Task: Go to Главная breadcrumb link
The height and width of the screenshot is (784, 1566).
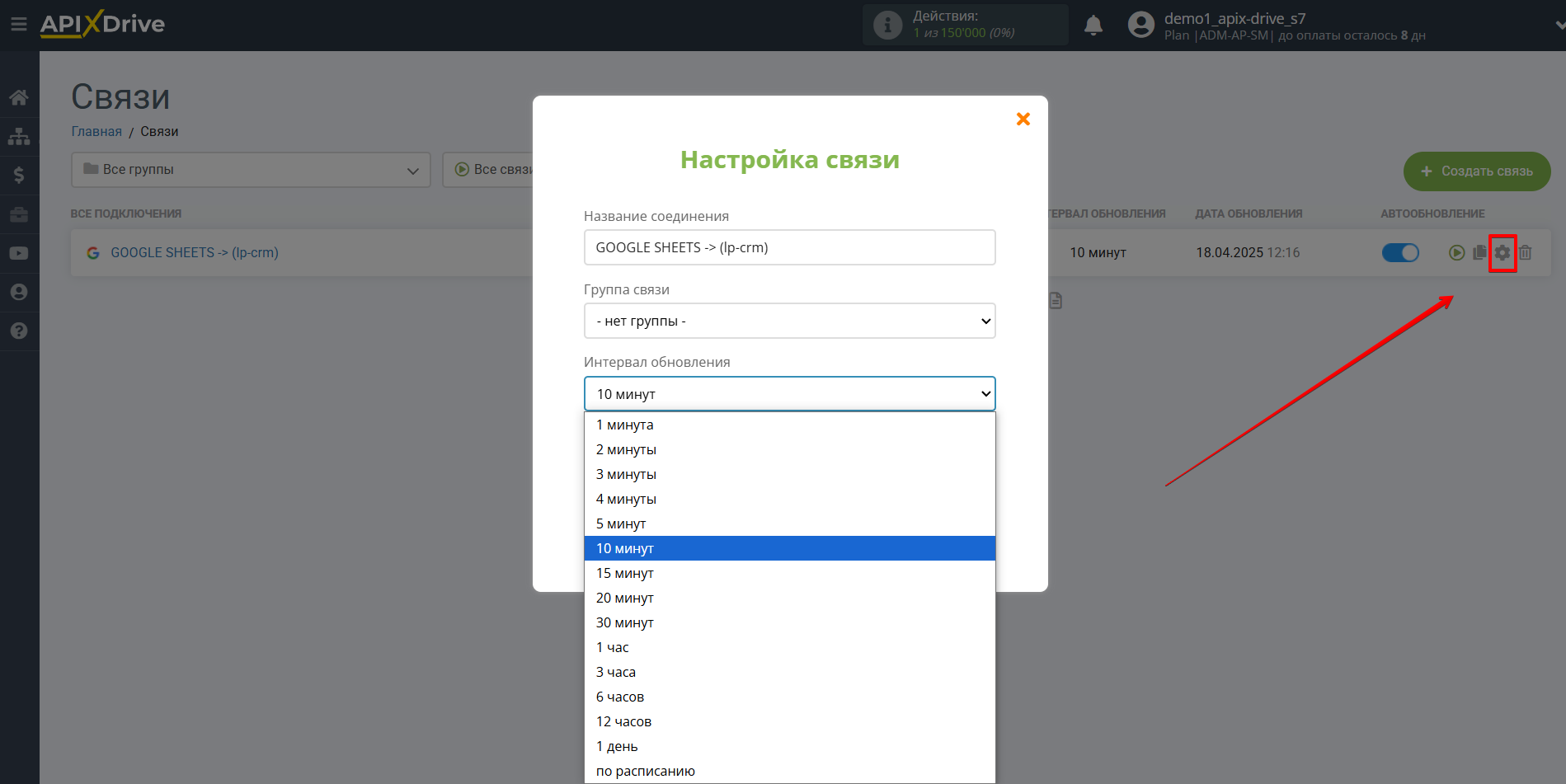Action: [96, 131]
